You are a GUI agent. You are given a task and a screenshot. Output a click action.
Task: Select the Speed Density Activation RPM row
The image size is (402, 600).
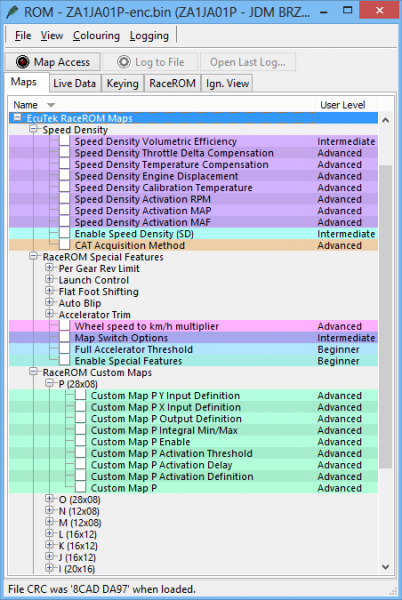click(194, 199)
